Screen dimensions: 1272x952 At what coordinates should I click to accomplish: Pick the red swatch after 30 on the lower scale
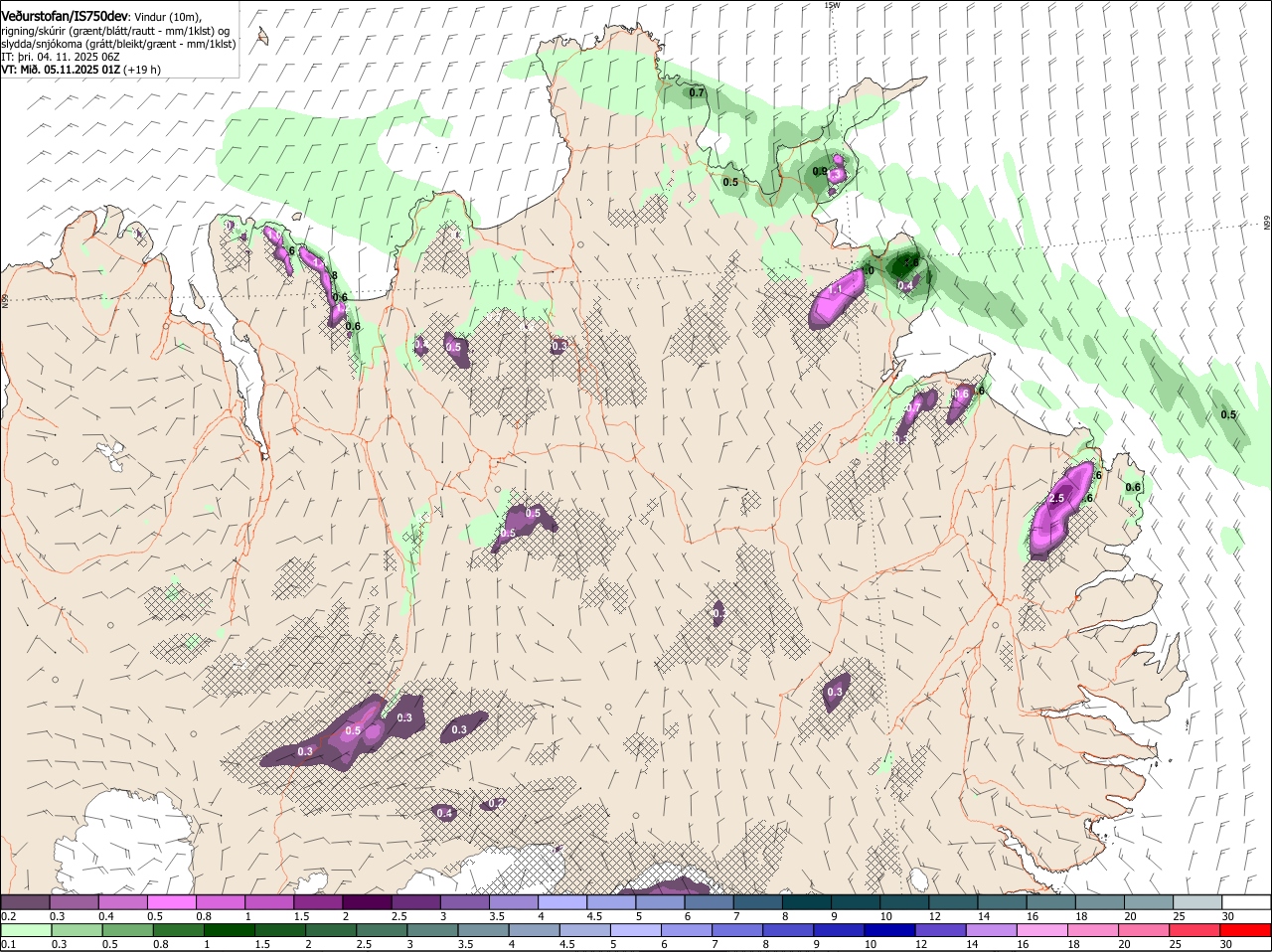1246,930
